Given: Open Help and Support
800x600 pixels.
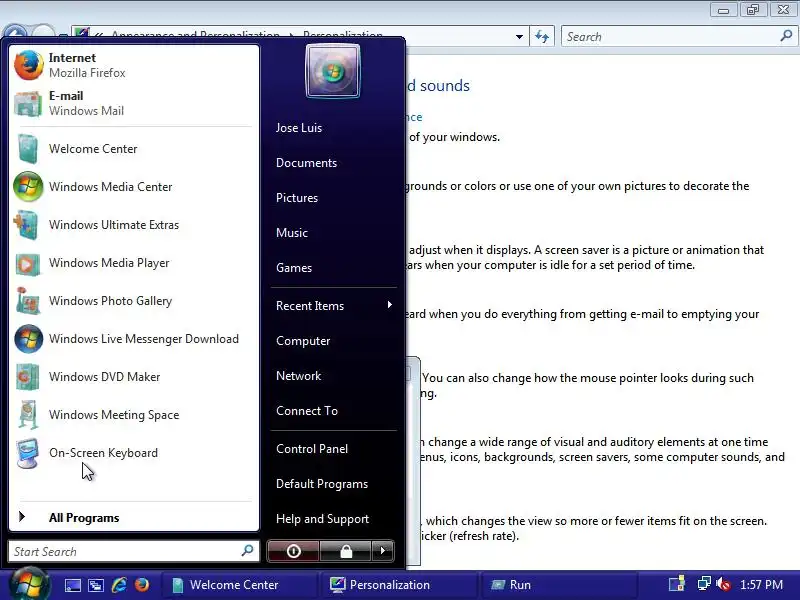Looking at the screenshot, I should click(322, 519).
